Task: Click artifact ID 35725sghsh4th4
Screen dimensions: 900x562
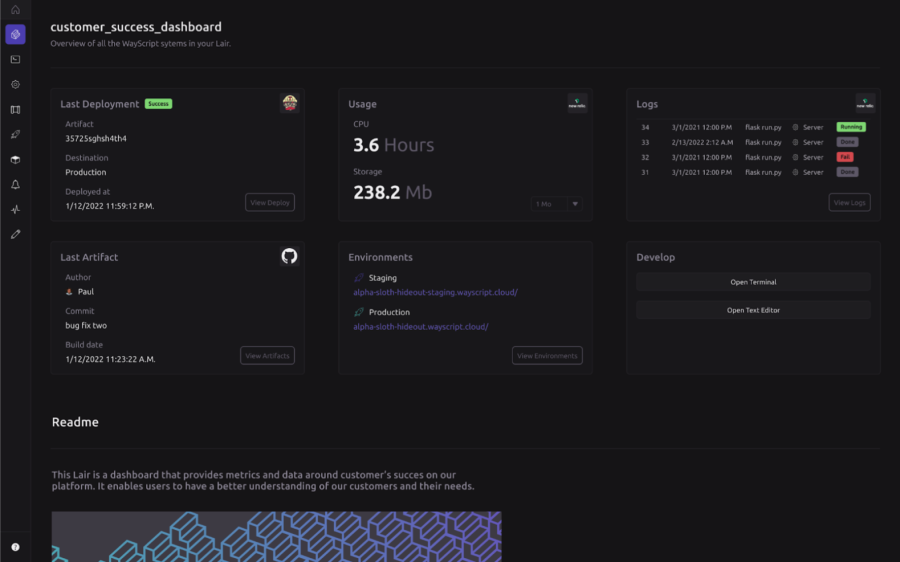Action: click(x=96, y=138)
